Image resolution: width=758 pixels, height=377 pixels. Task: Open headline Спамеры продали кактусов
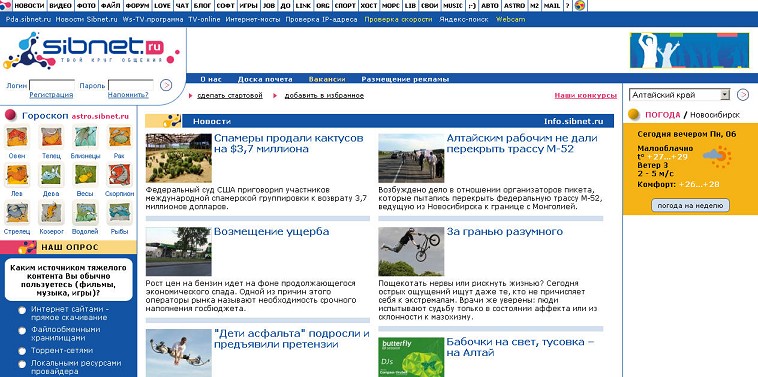click(x=288, y=144)
